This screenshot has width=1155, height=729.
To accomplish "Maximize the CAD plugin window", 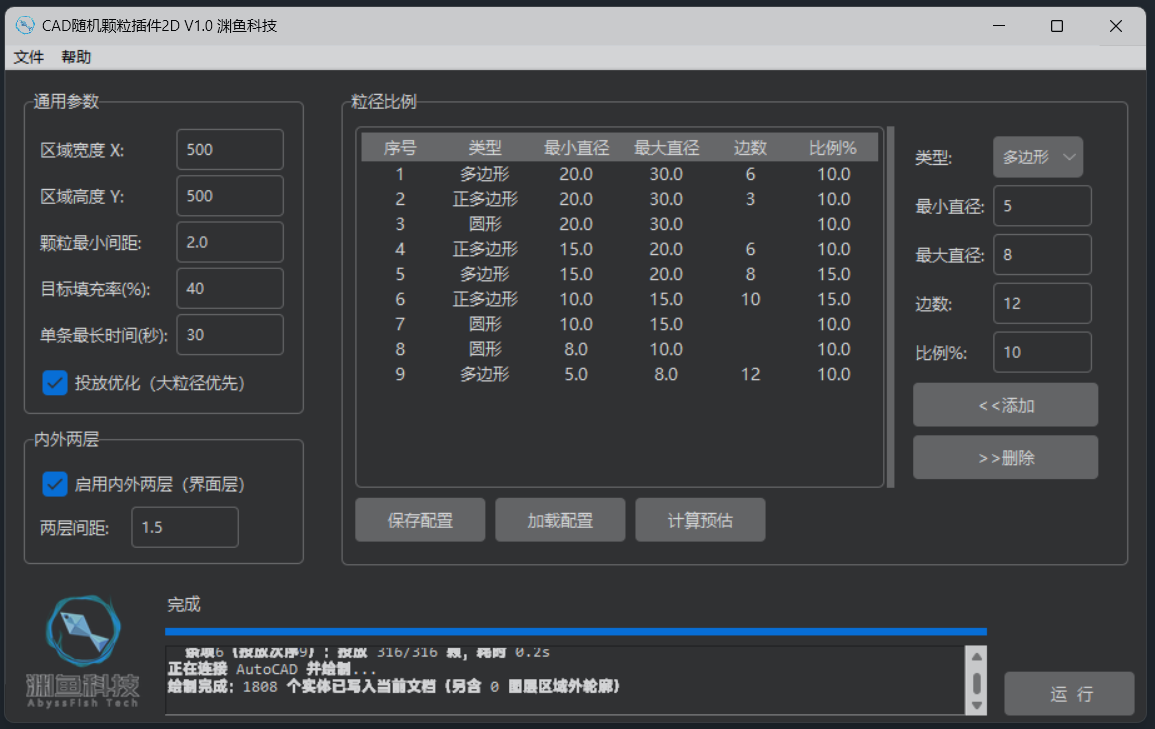I will [x=1057, y=26].
